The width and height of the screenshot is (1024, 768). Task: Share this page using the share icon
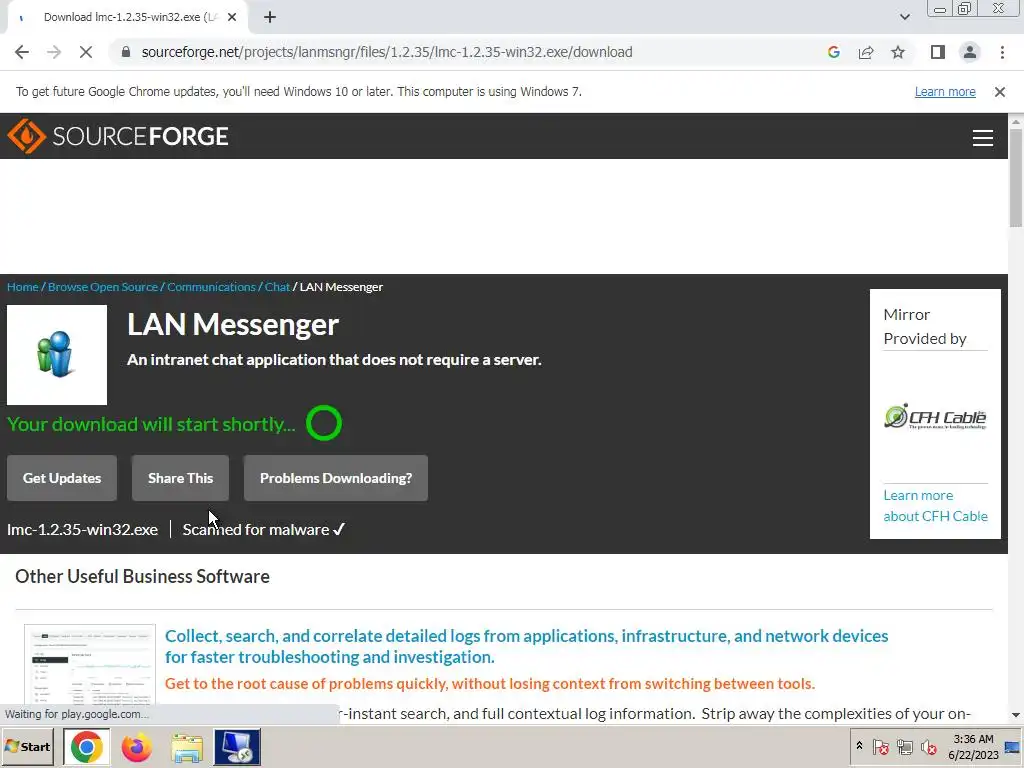click(866, 52)
